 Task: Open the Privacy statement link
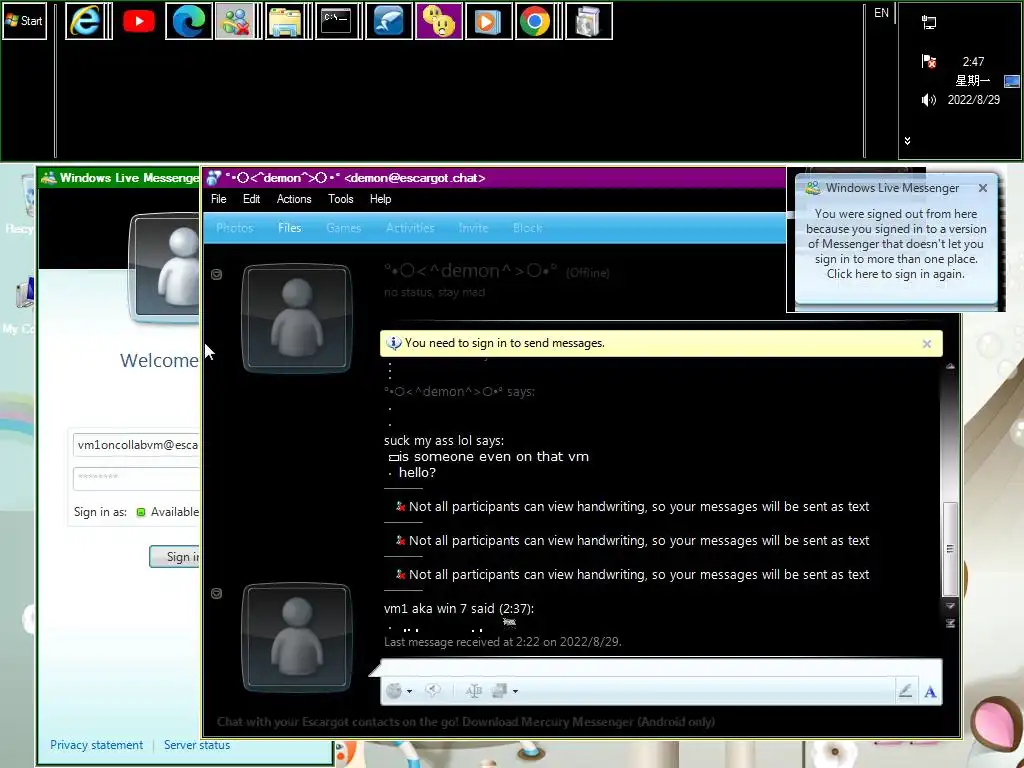97,744
